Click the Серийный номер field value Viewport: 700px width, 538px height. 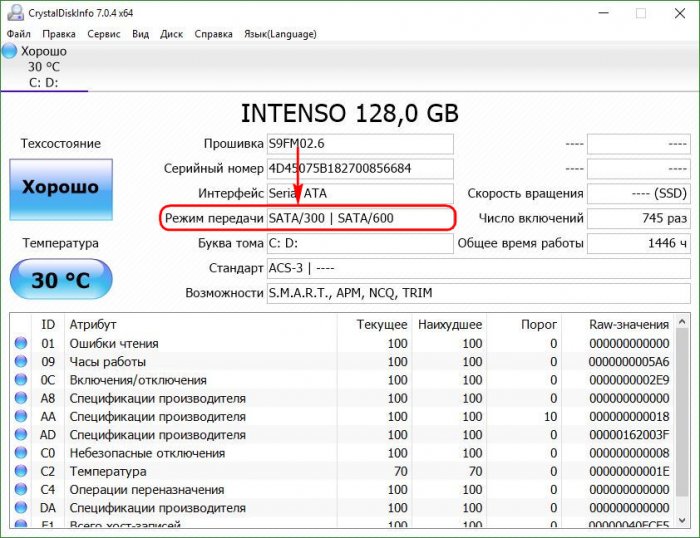pos(360,169)
